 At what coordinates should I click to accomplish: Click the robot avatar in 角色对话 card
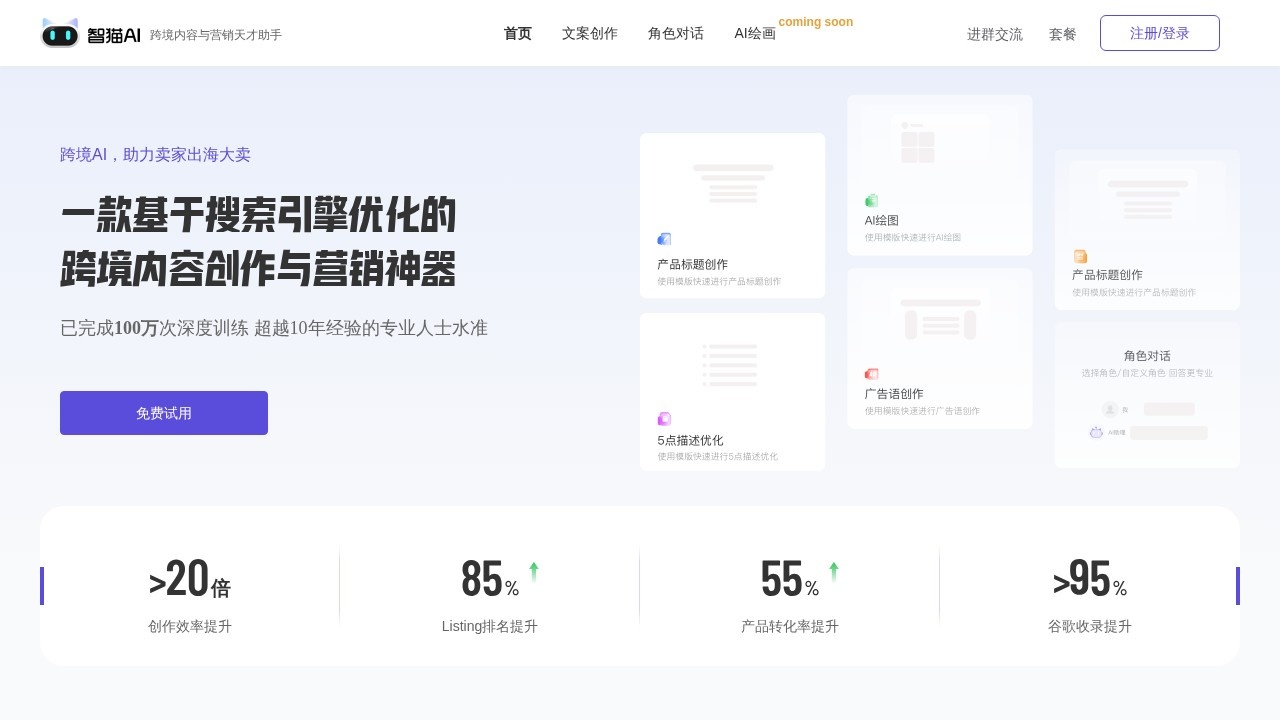pyautogui.click(x=1096, y=432)
